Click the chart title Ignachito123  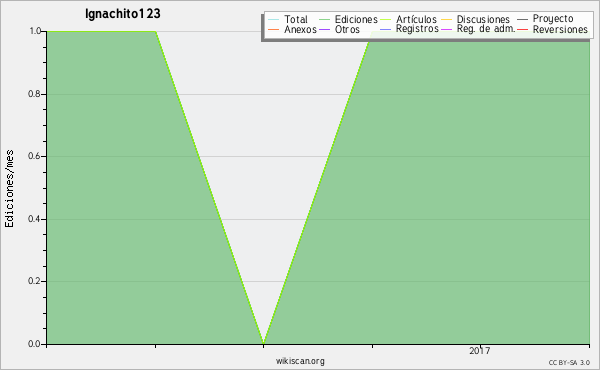point(122,14)
